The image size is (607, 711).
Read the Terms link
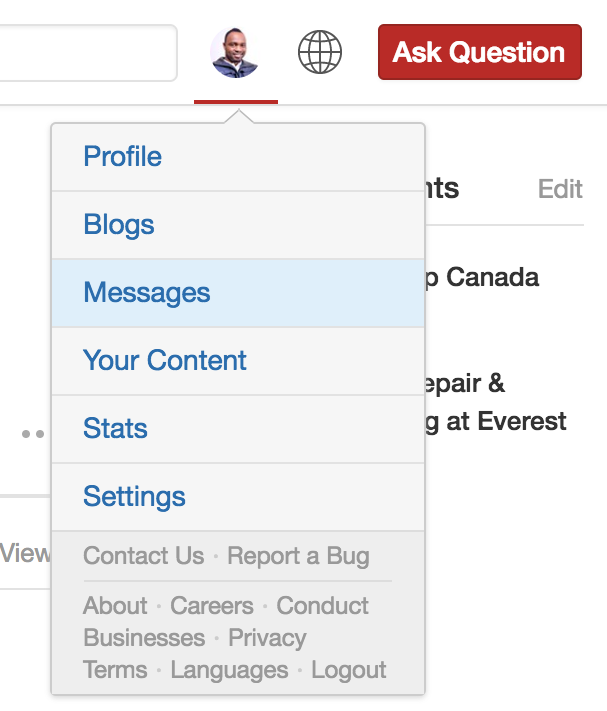(x=115, y=670)
